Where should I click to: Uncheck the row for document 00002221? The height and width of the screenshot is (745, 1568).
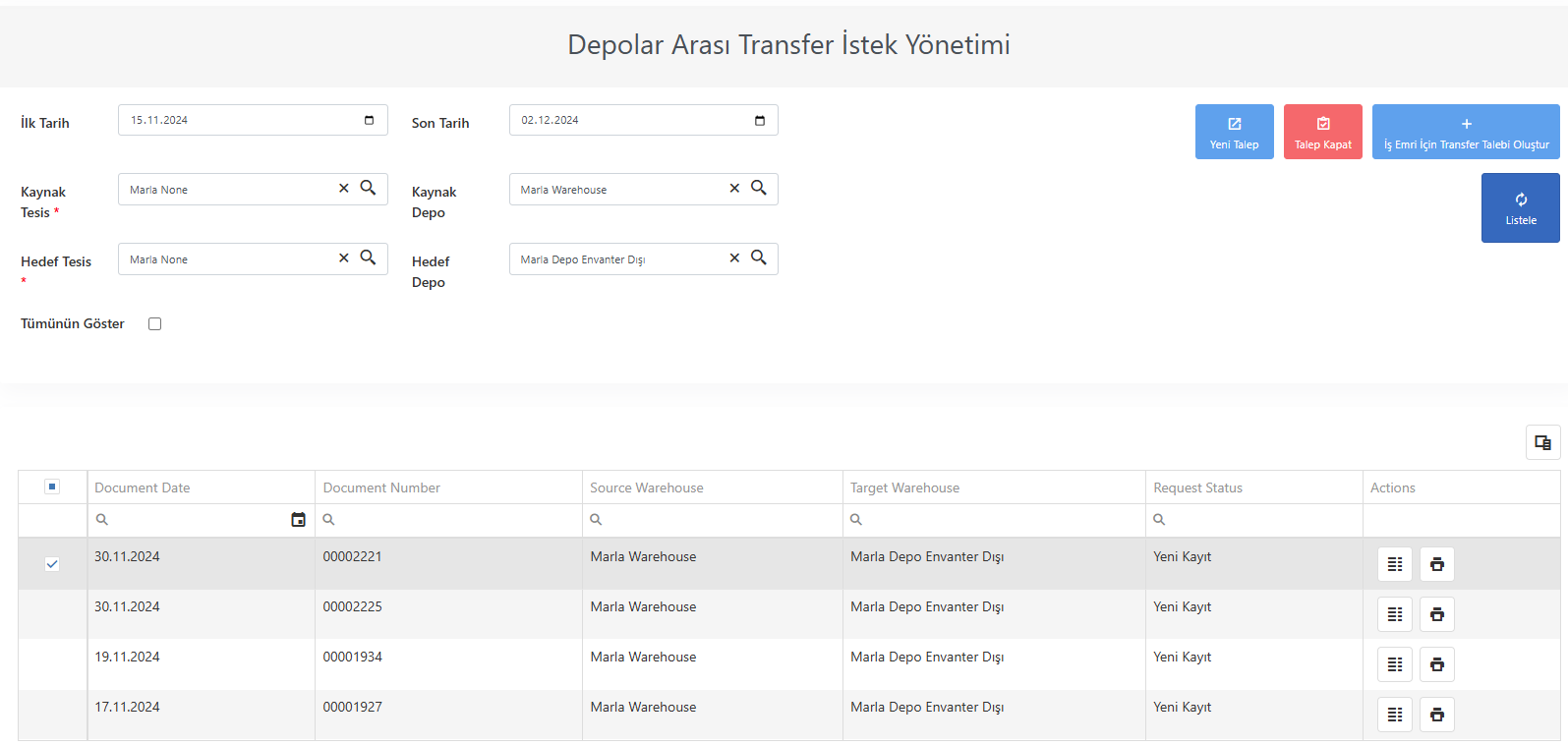point(52,564)
